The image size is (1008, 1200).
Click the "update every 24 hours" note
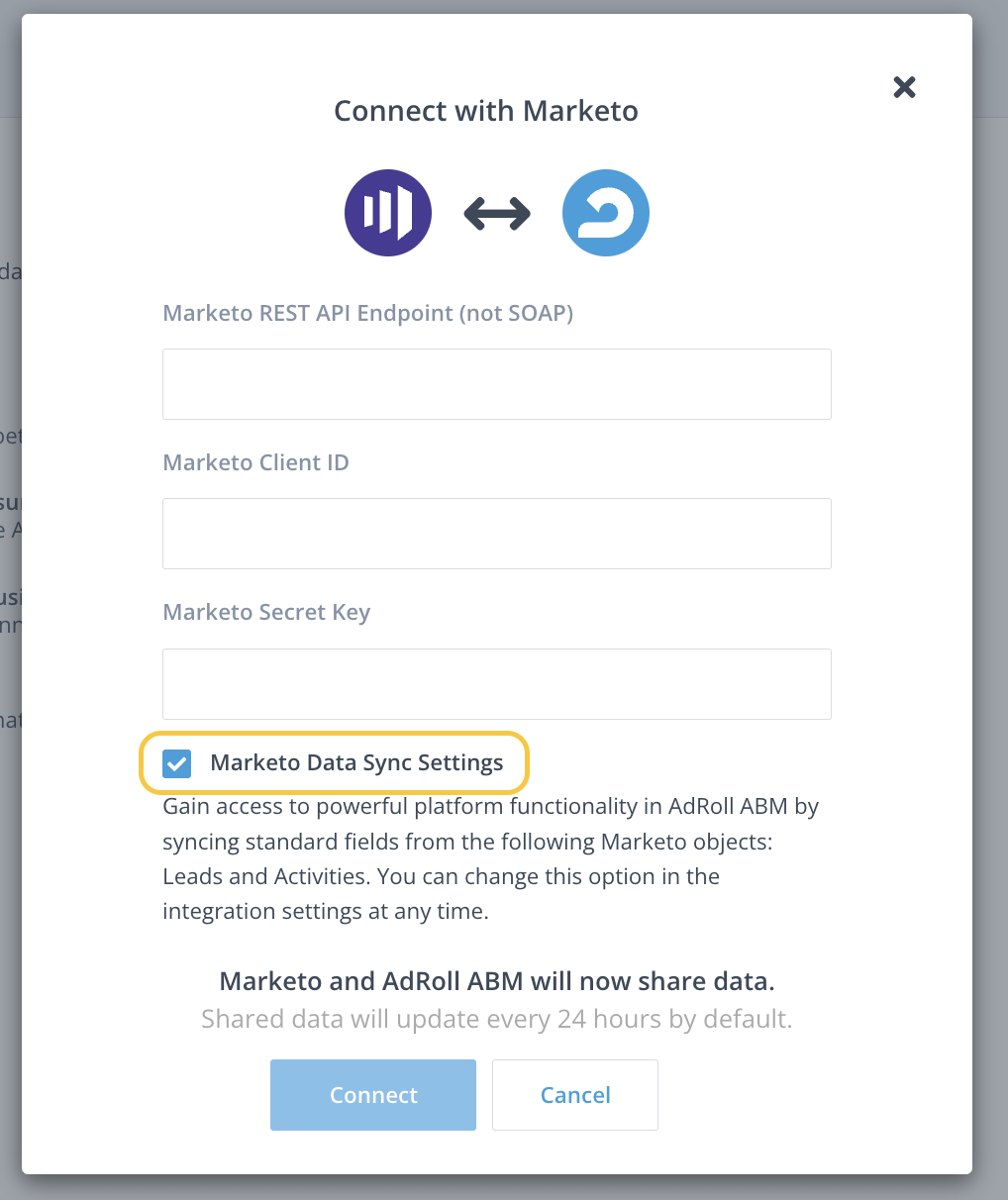[496, 1019]
